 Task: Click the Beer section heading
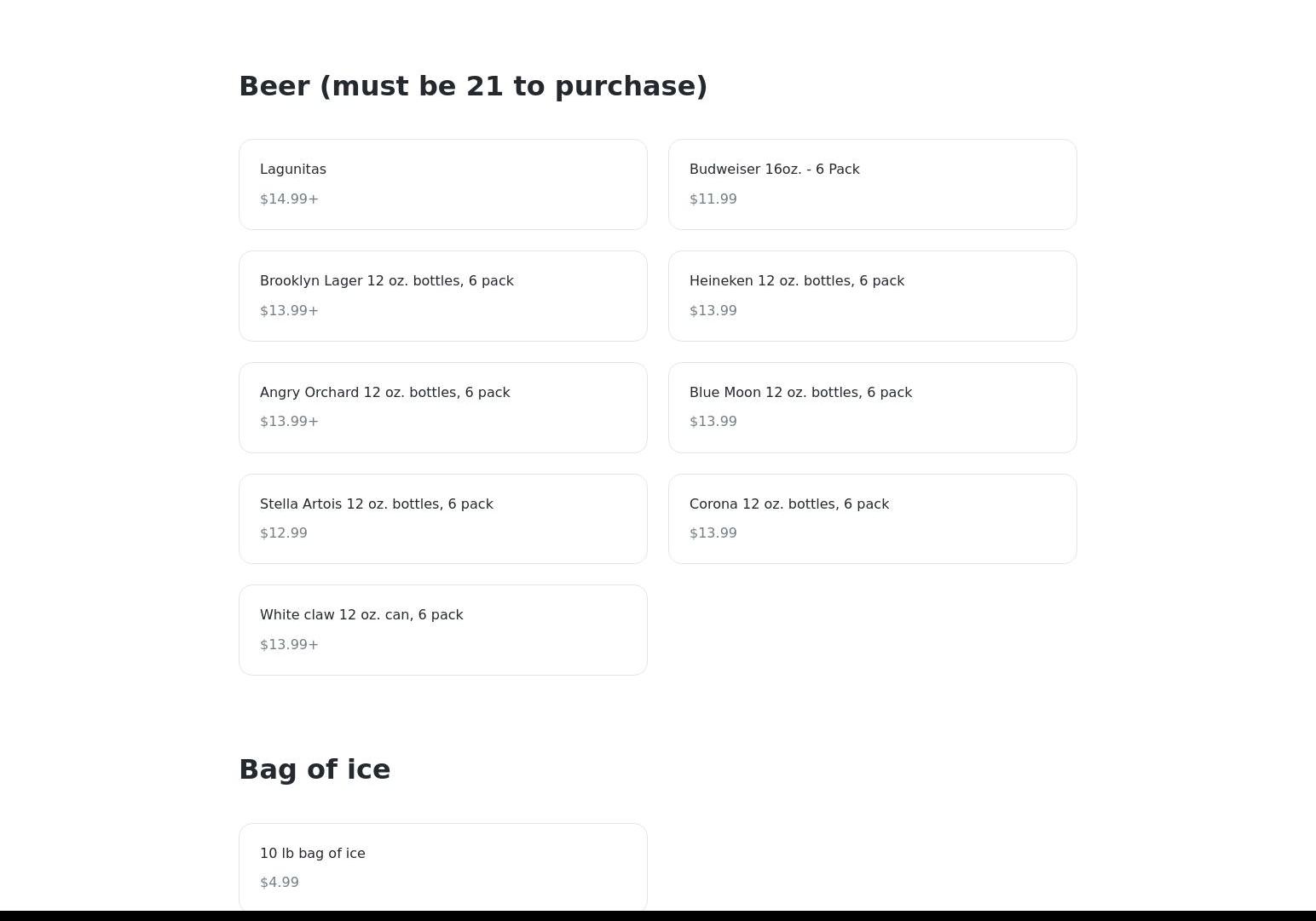tap(472, 86)
